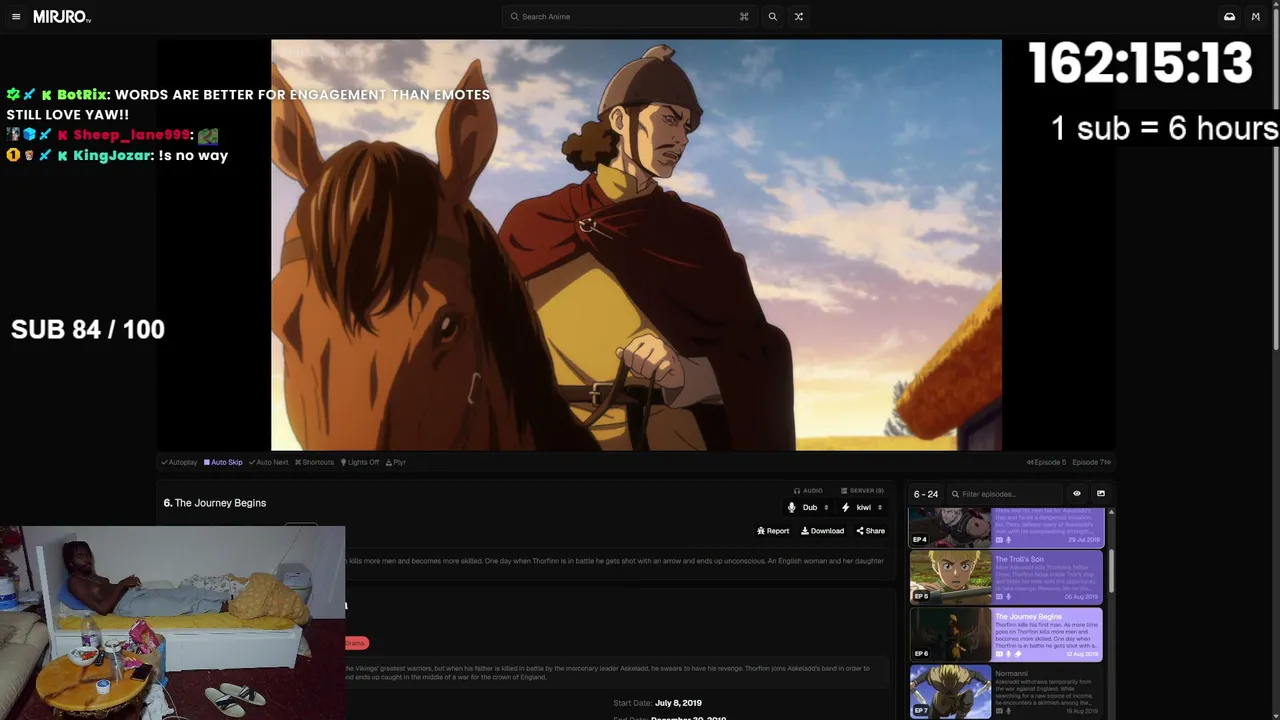The width and height of the screenshot is (1280, 720).
Task: Select the Normanni episode title
Action: [1011, 674]
